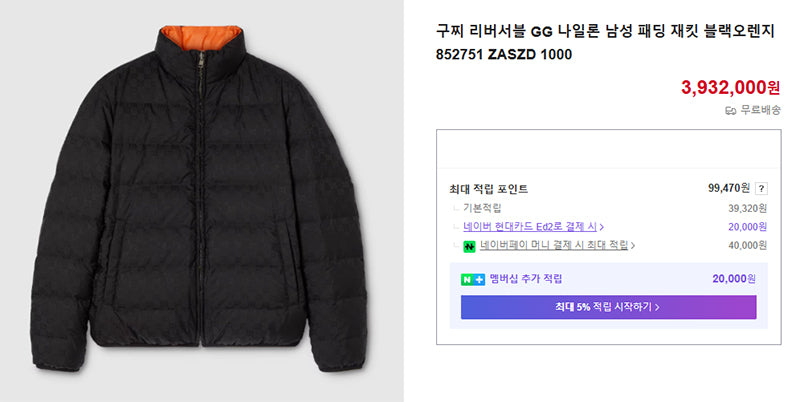
Task: Open the 네이버 현대카드 Ed2로 결제 시 link
Action: 530,227
